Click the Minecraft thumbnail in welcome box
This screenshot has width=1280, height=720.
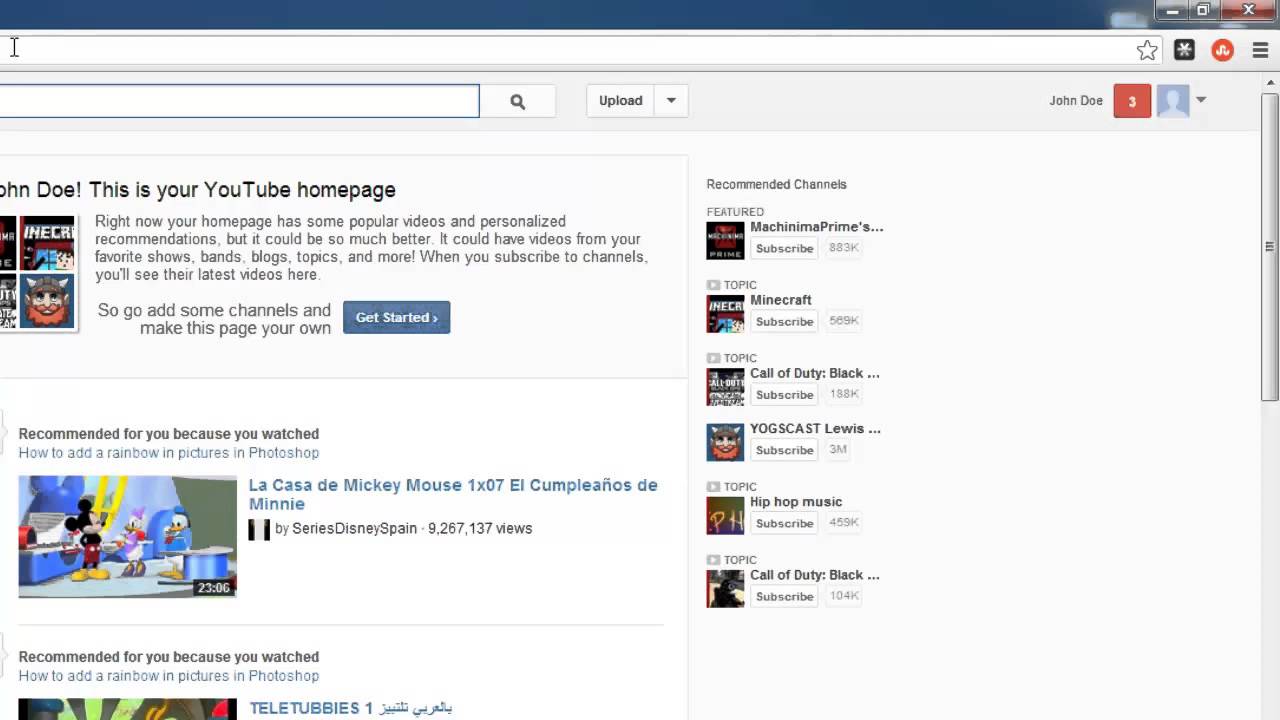coord(47,243)
